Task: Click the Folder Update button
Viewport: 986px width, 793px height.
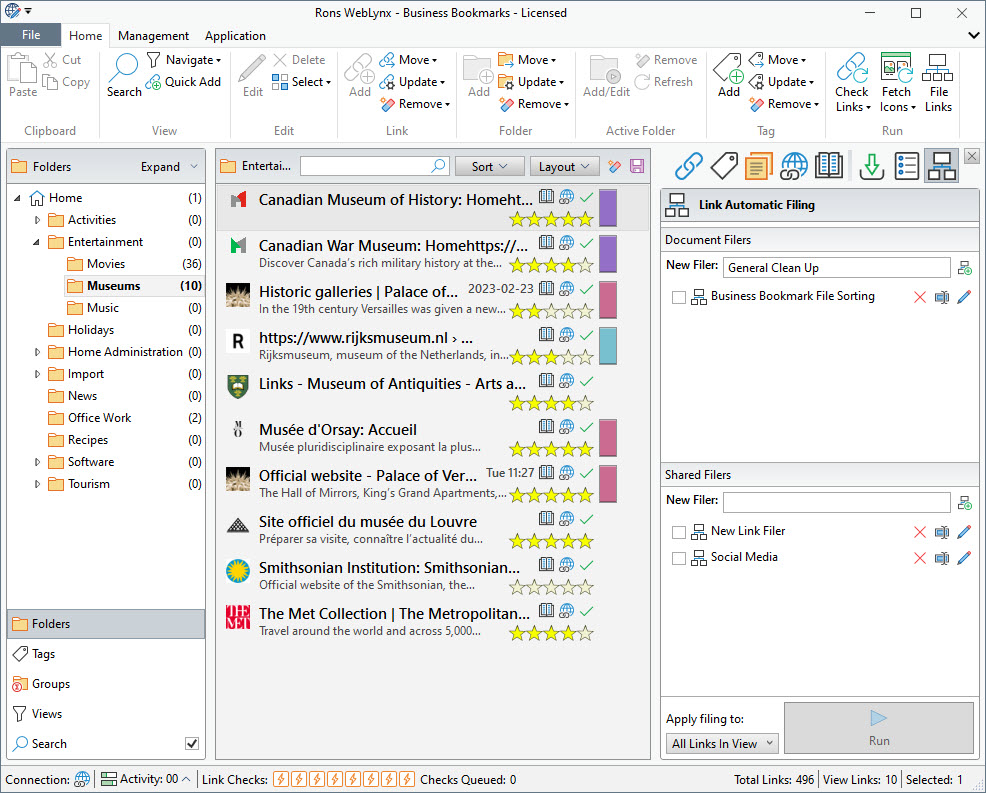Action: pyautogui.click(x=531, y=82)
